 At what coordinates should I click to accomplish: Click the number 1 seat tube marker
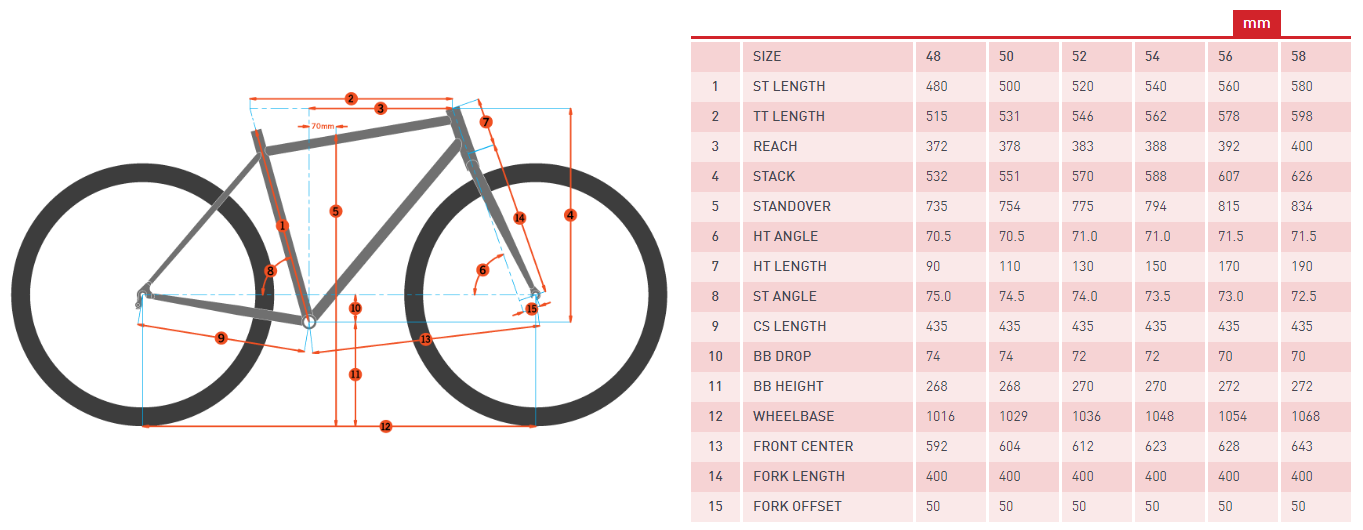pos(282,226)
